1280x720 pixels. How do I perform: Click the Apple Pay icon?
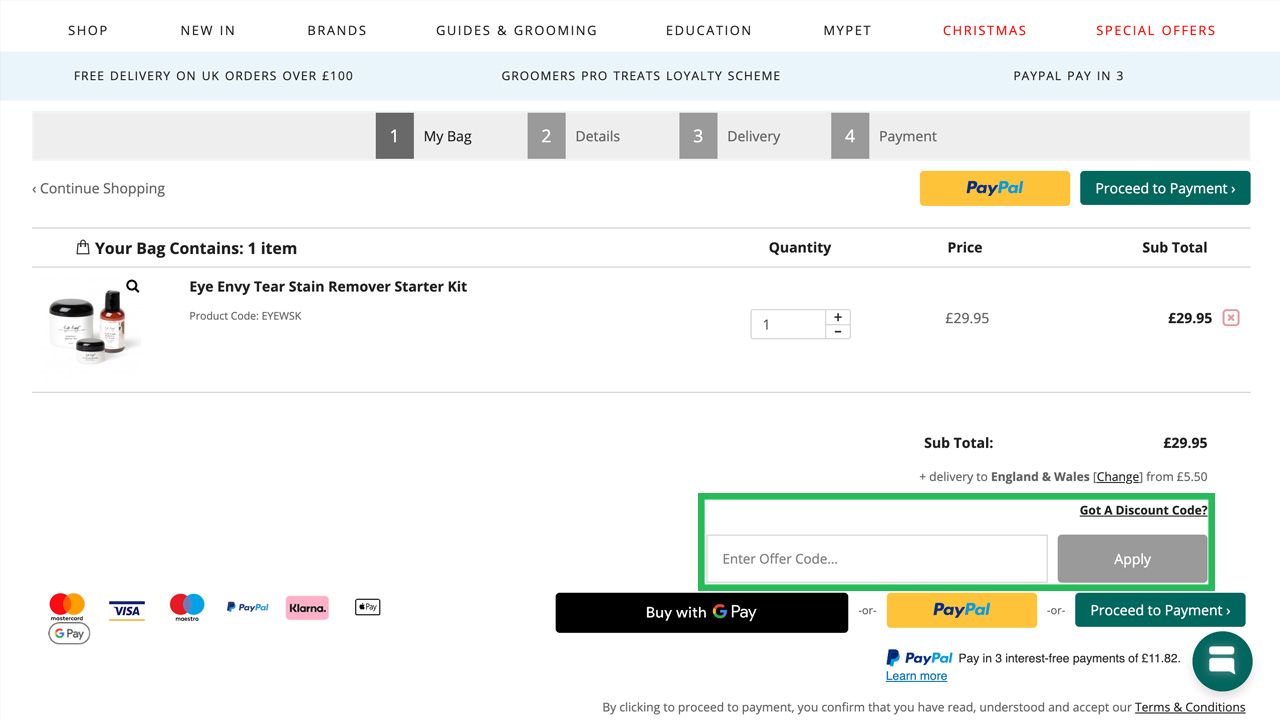coord(367,607)
